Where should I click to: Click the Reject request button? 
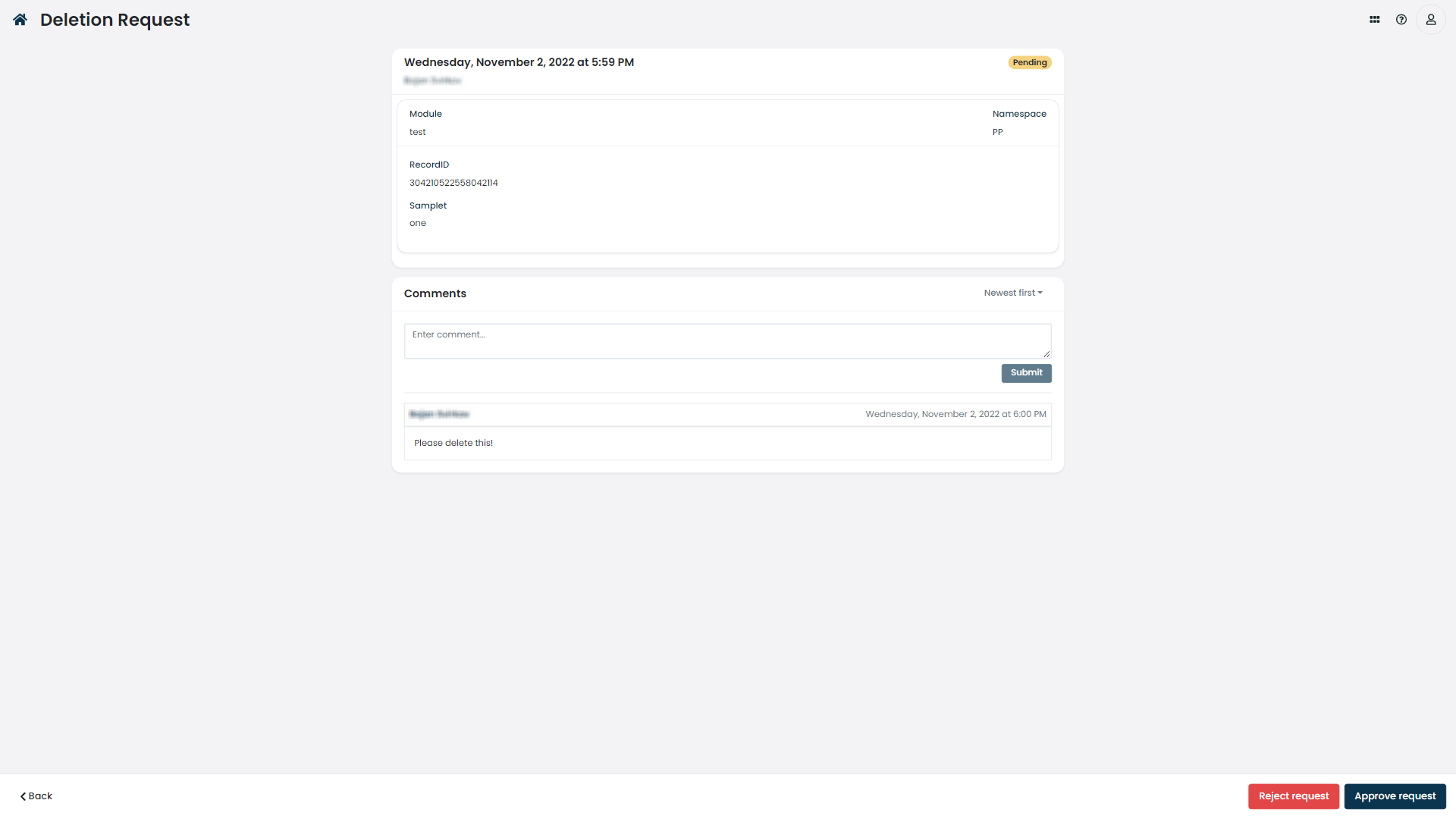[1294, 796]
